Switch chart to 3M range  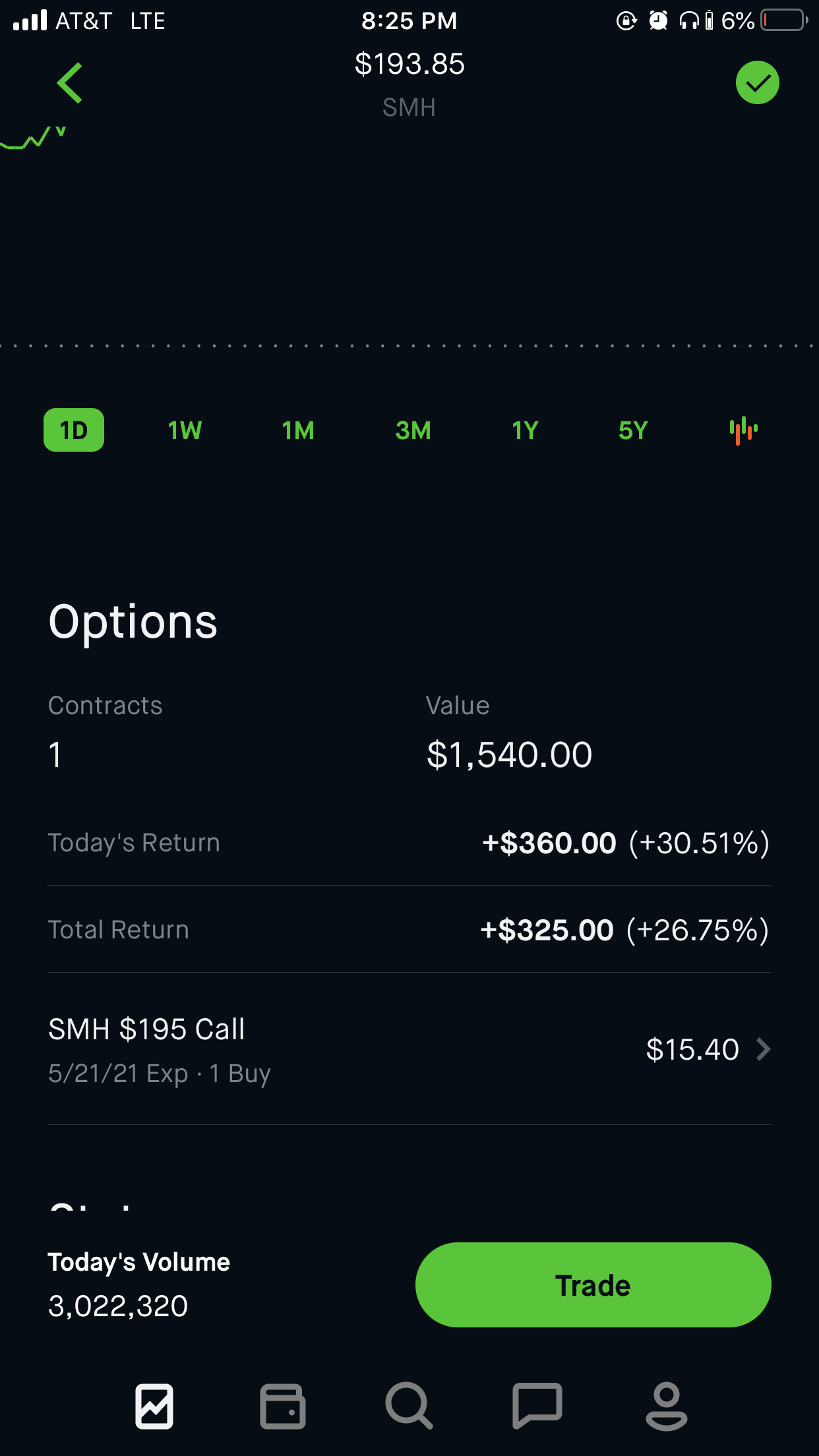pyautogui.click(x=413, y=431)
